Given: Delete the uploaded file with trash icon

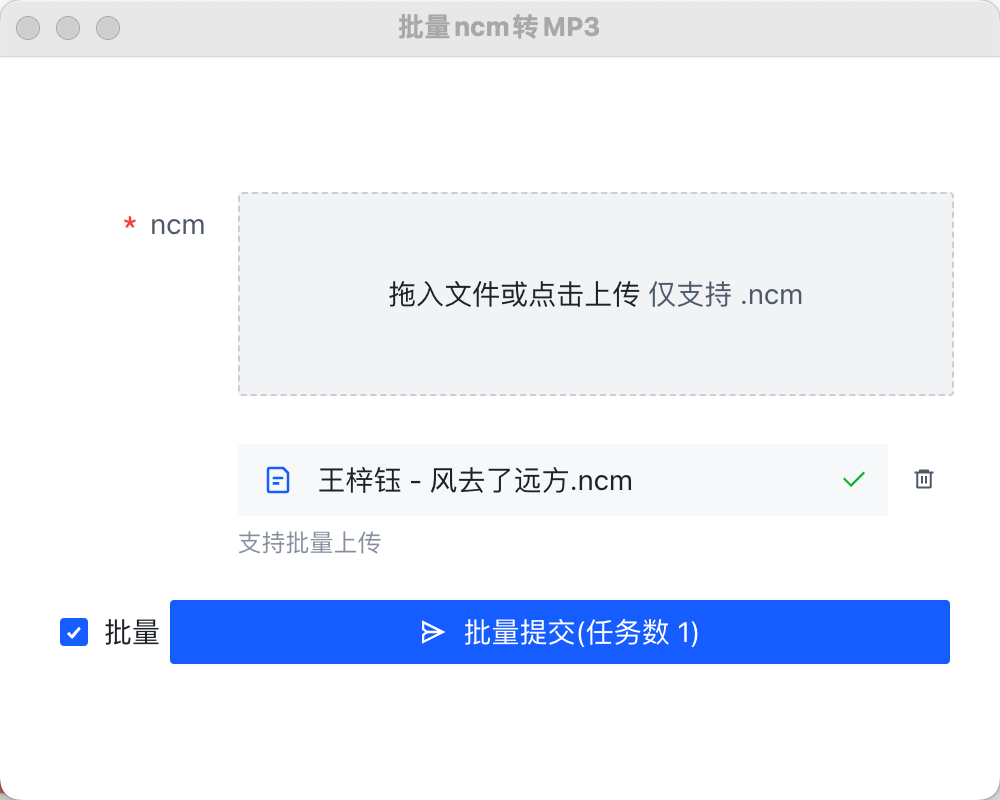Looking at the screenshot, I should 923,479.
